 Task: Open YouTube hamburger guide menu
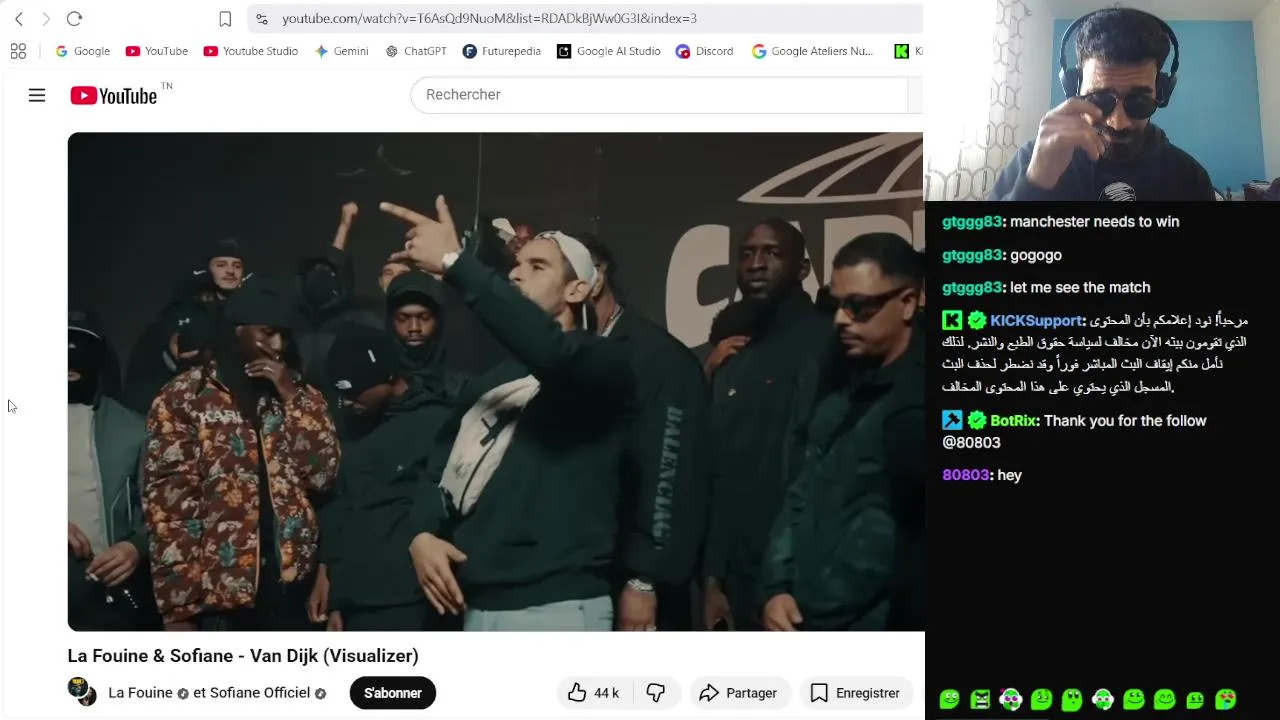coord(37,95)
